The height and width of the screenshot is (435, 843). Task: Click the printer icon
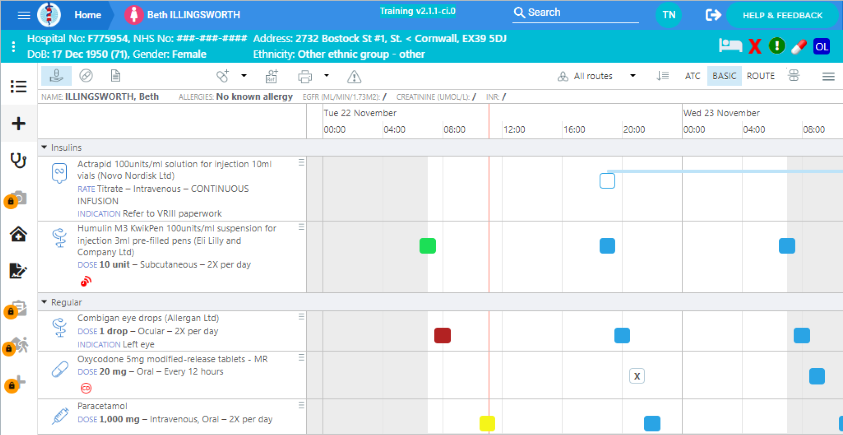point(305,76)
